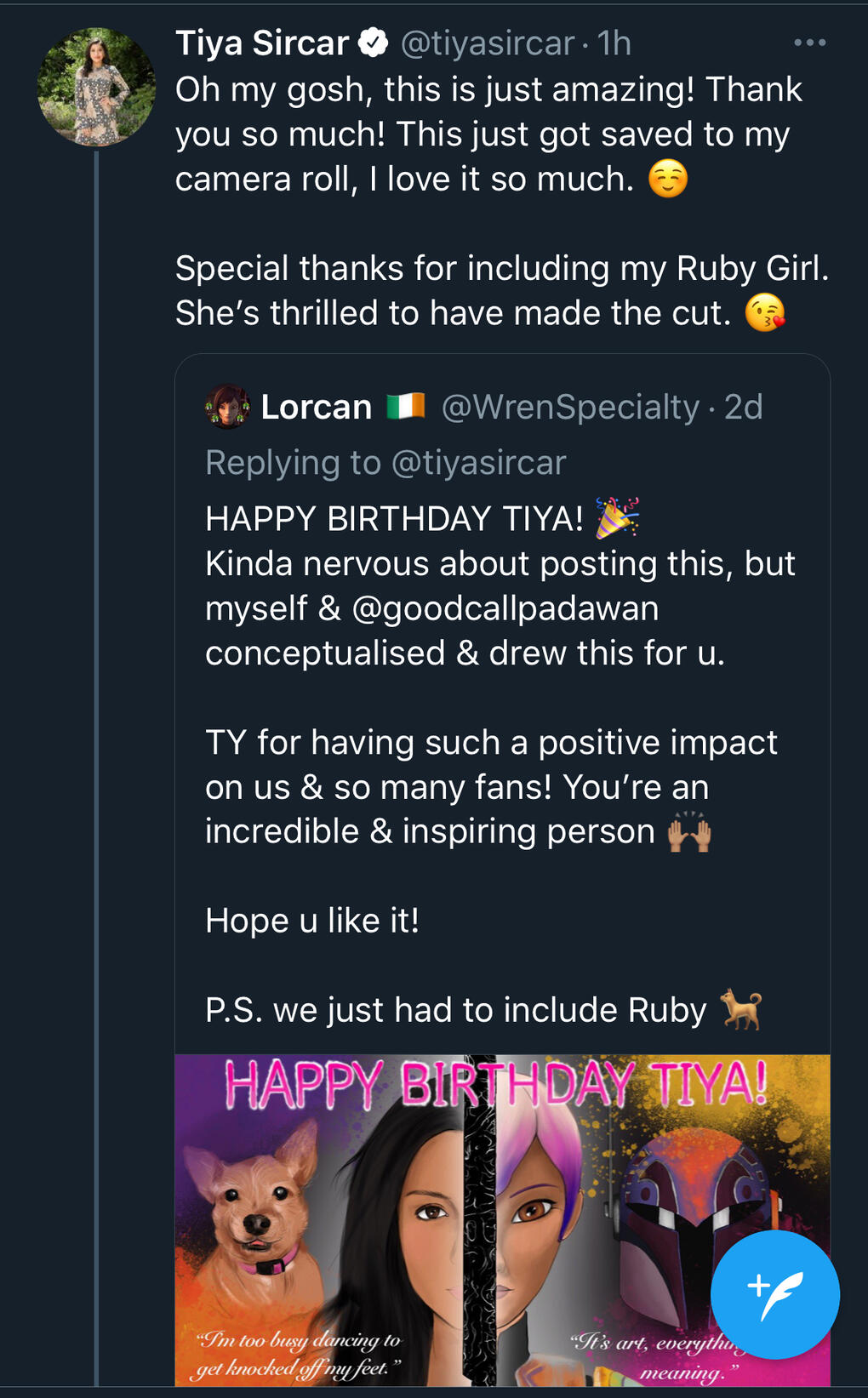Click the kissing face emoji after 'made the cut'
This screenshot has height=1398, width=868.
764,312
